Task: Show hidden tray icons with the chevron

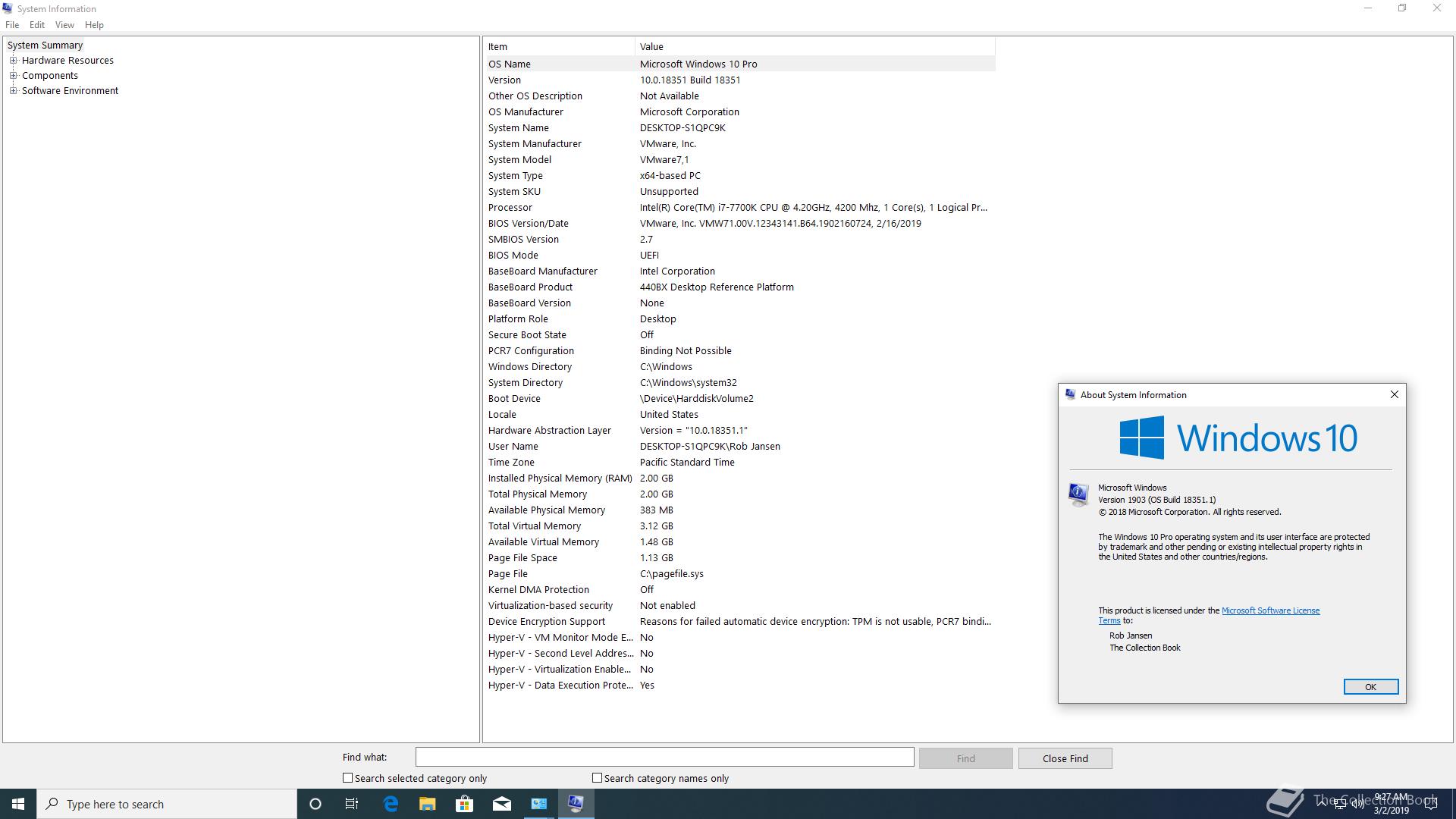Action: pos(1322,804)
